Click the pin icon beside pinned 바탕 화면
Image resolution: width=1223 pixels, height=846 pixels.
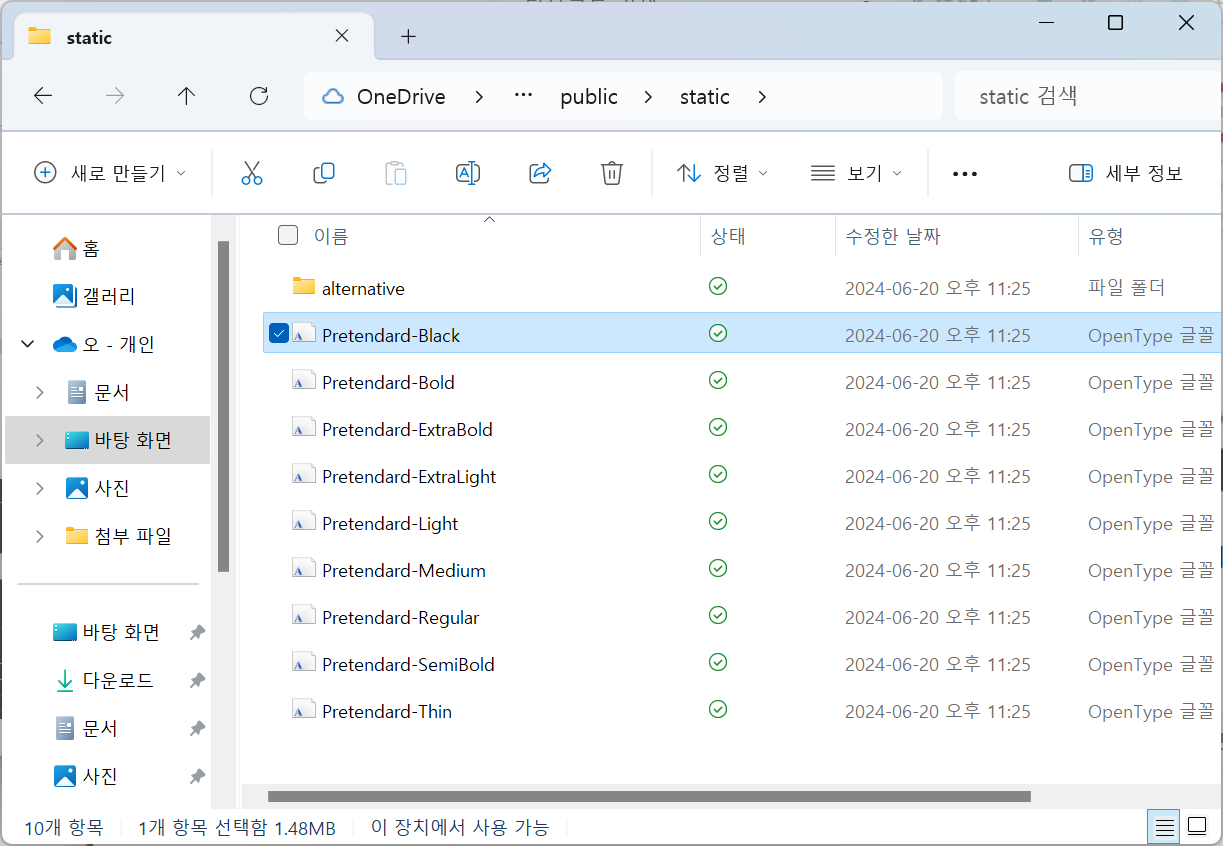point(197,633)
